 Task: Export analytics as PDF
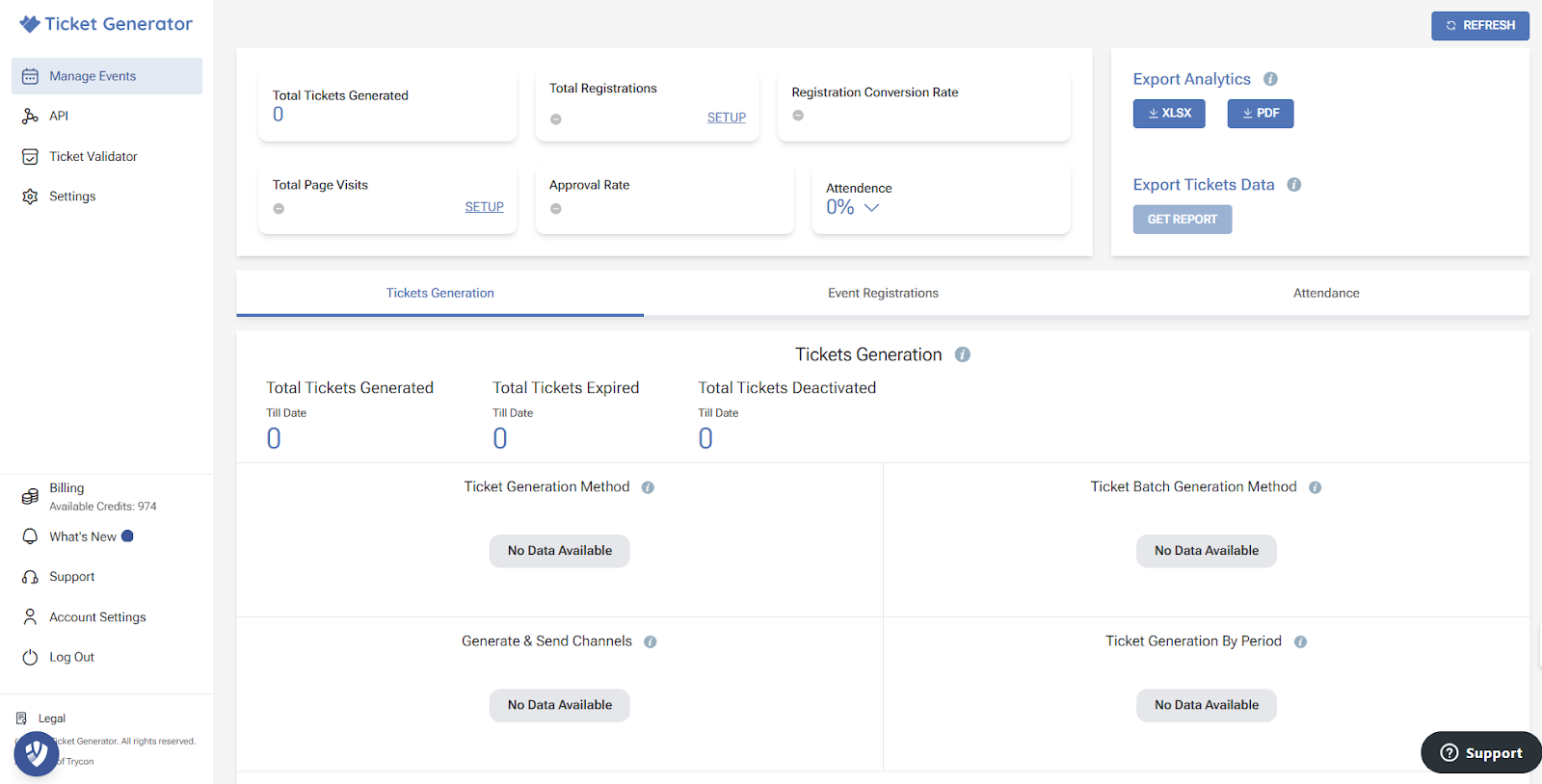[1261, 114]
